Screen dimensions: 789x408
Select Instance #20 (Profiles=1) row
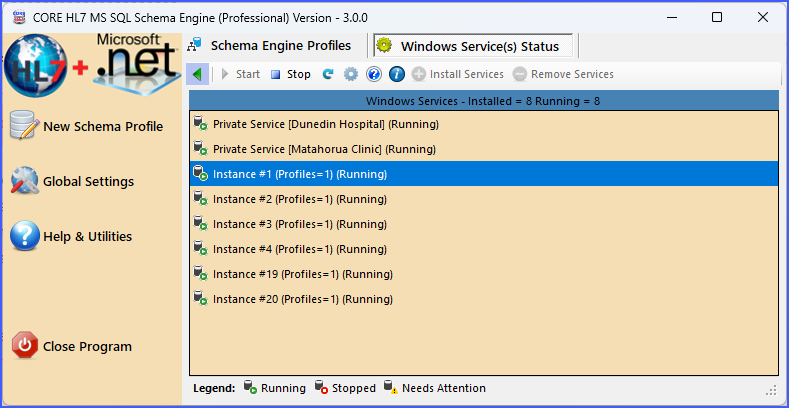pyautogui.click(x=484, y=299)
